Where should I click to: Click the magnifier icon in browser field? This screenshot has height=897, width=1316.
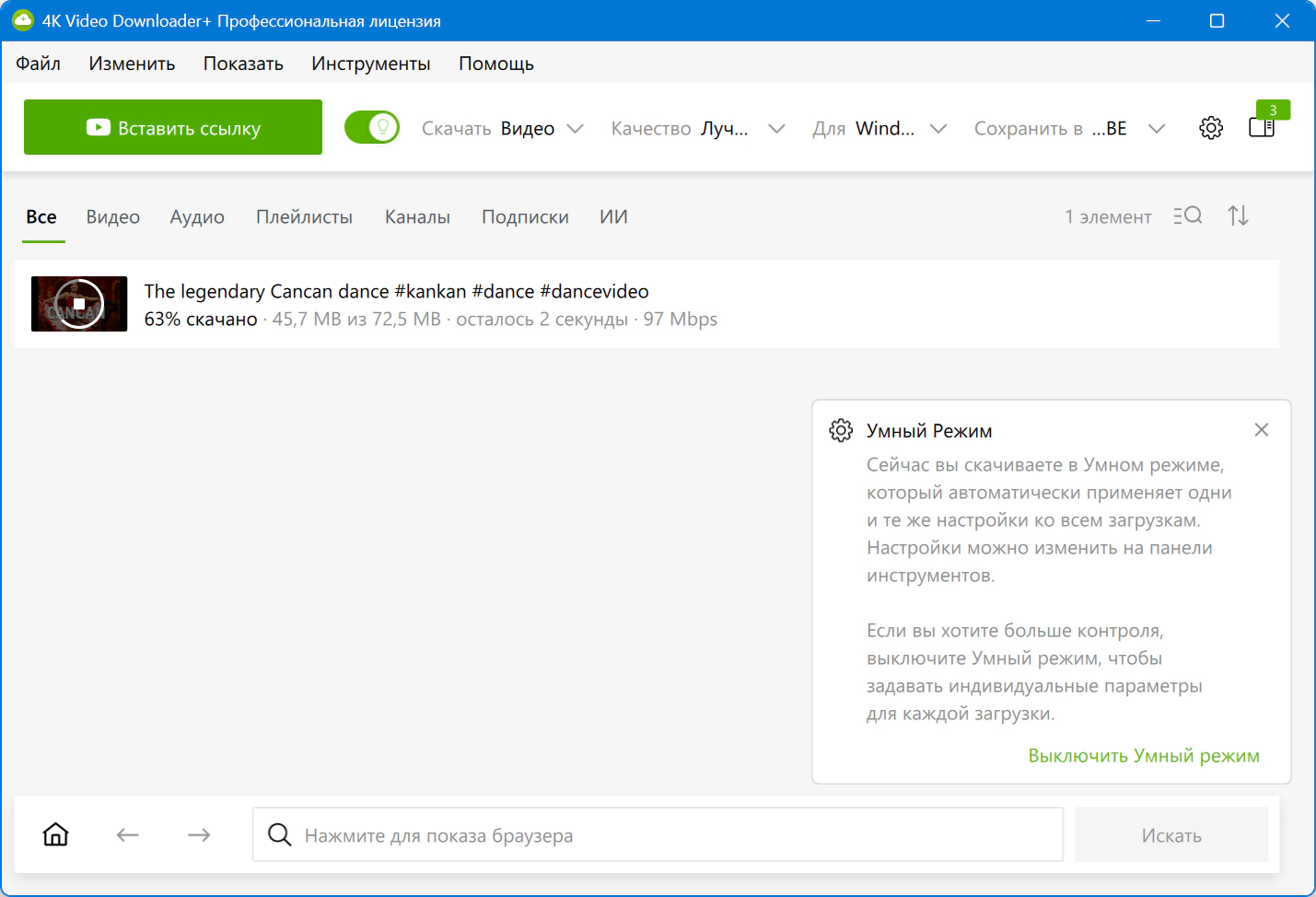tap(279, 834)
